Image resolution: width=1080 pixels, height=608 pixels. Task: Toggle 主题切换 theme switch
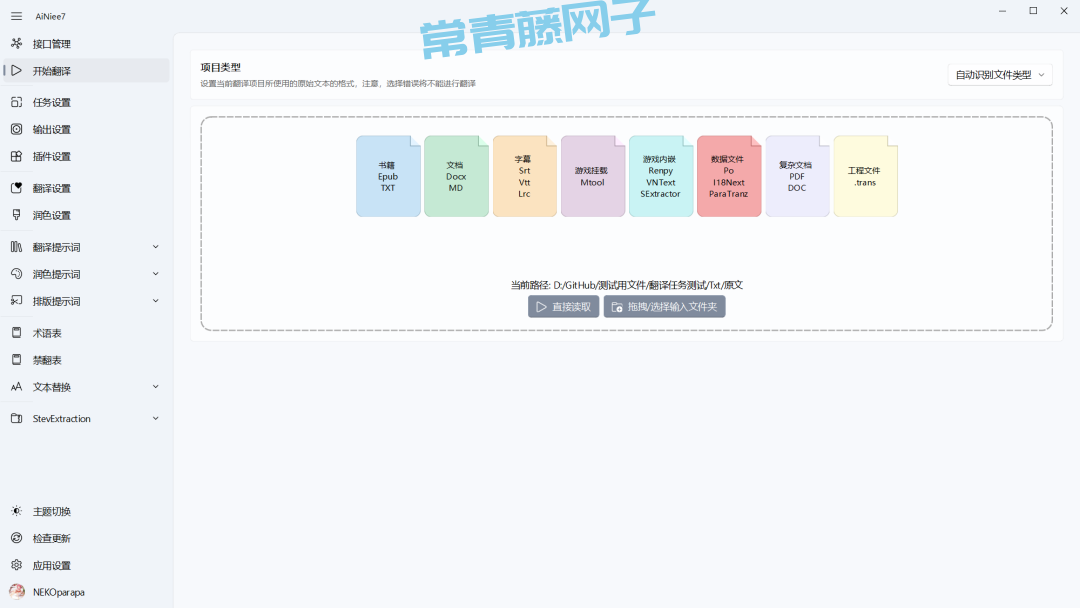click(16, 511)
